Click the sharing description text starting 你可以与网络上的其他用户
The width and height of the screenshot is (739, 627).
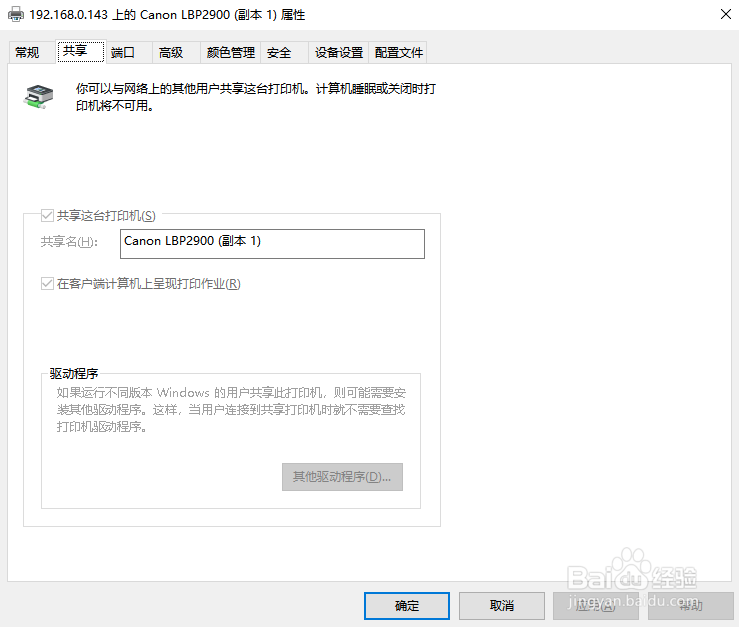[x=255, y=97]
